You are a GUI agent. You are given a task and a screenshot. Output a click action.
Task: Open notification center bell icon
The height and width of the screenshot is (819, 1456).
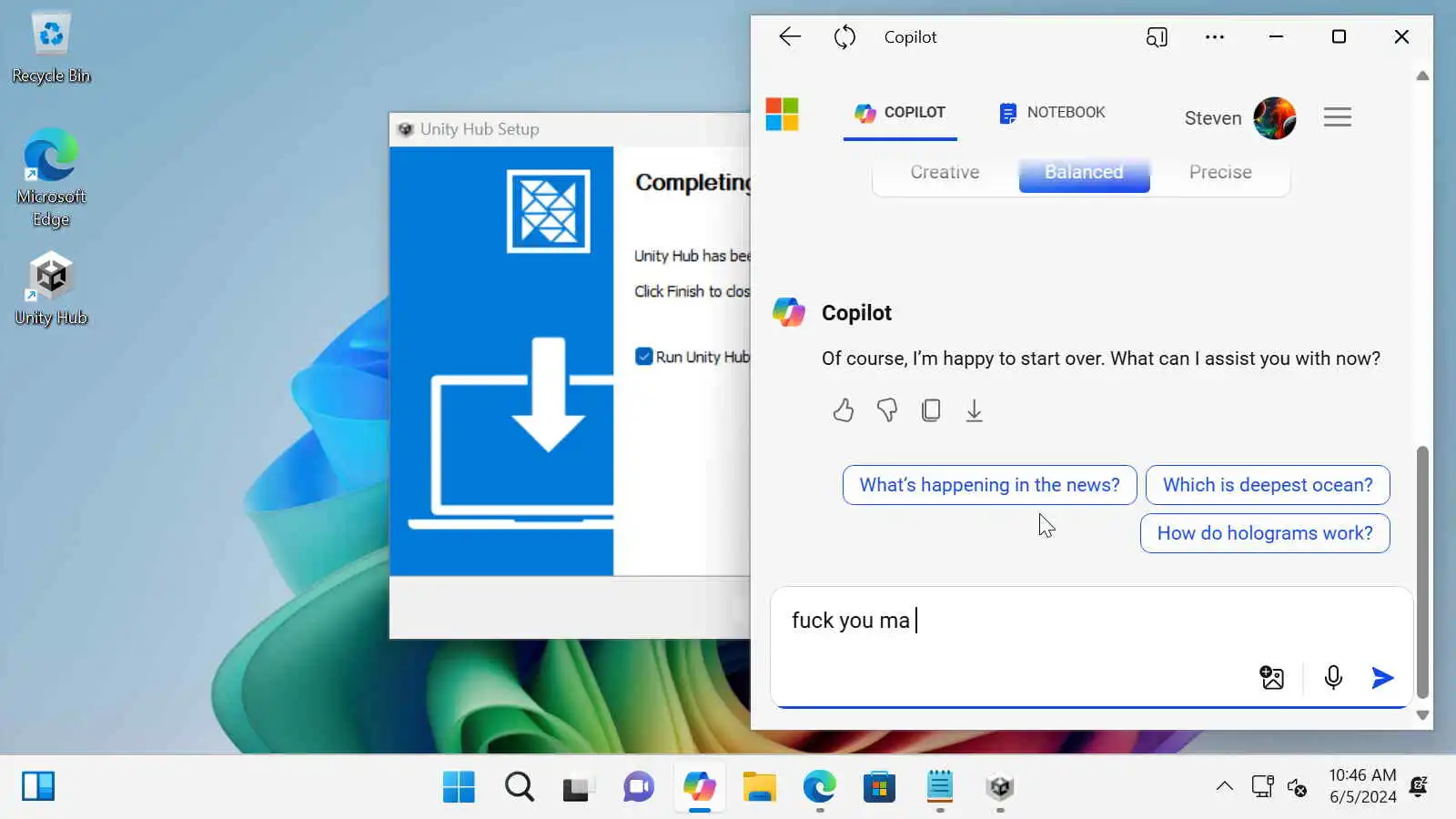(1419, 786)
